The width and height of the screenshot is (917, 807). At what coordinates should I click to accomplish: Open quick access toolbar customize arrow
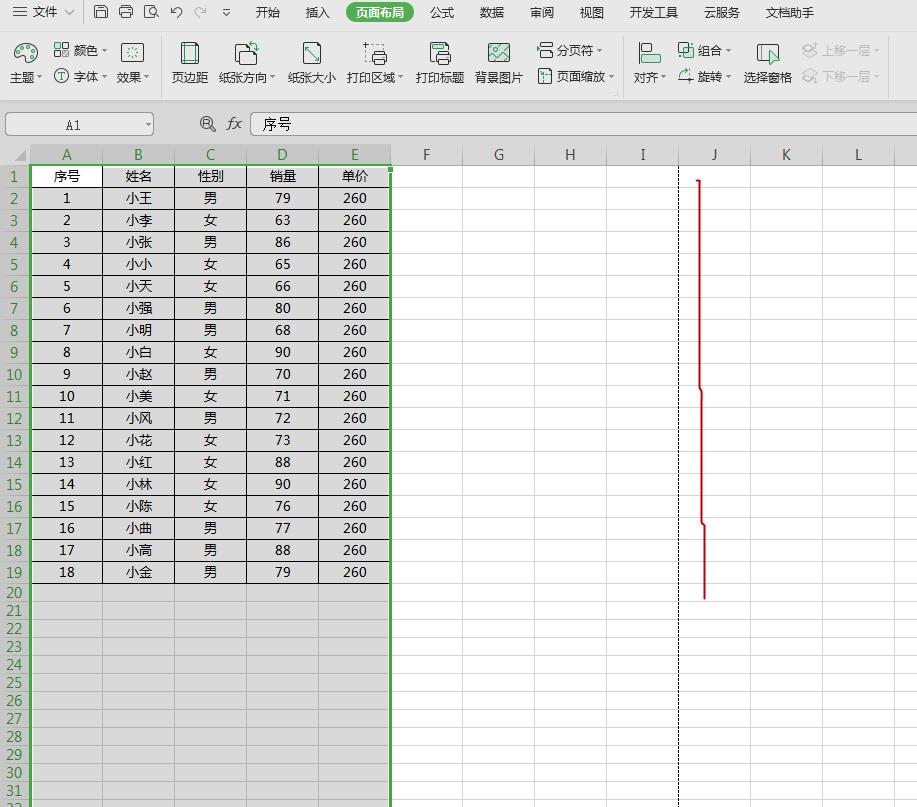pyautogui.click(x=226, y=12)
